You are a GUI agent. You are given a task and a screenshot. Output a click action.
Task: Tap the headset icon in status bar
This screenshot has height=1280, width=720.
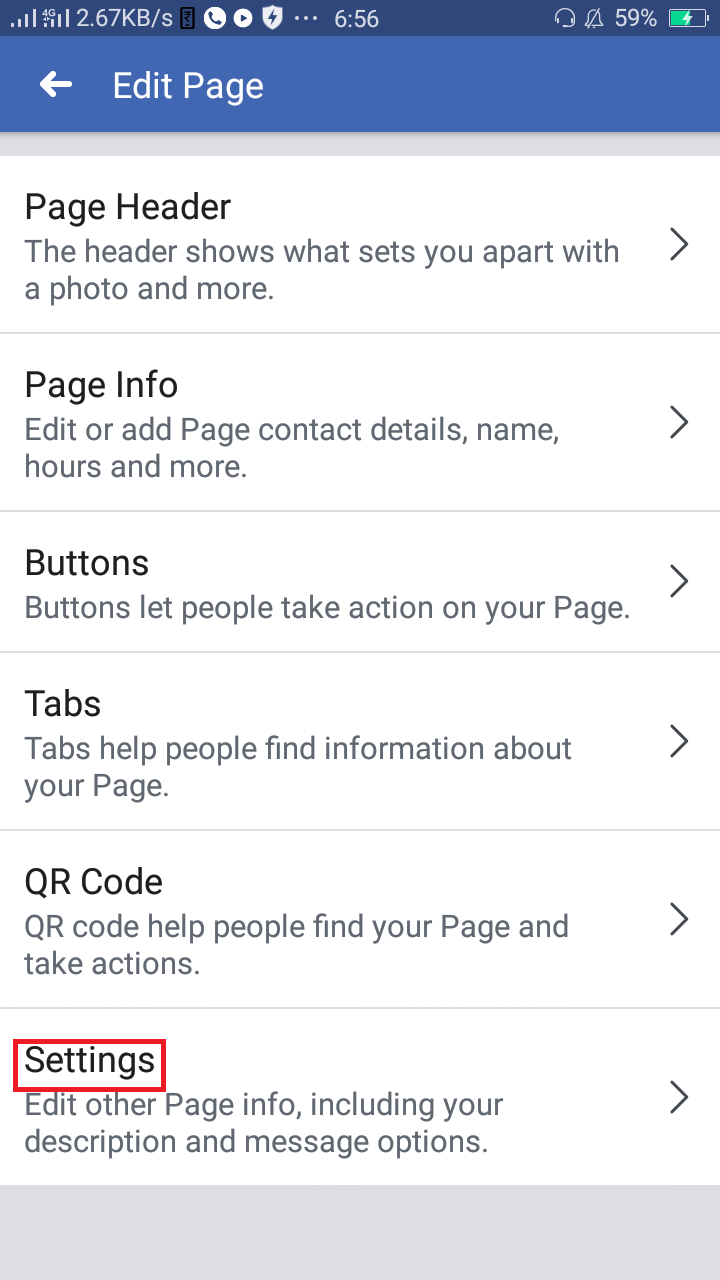point(565,18)
